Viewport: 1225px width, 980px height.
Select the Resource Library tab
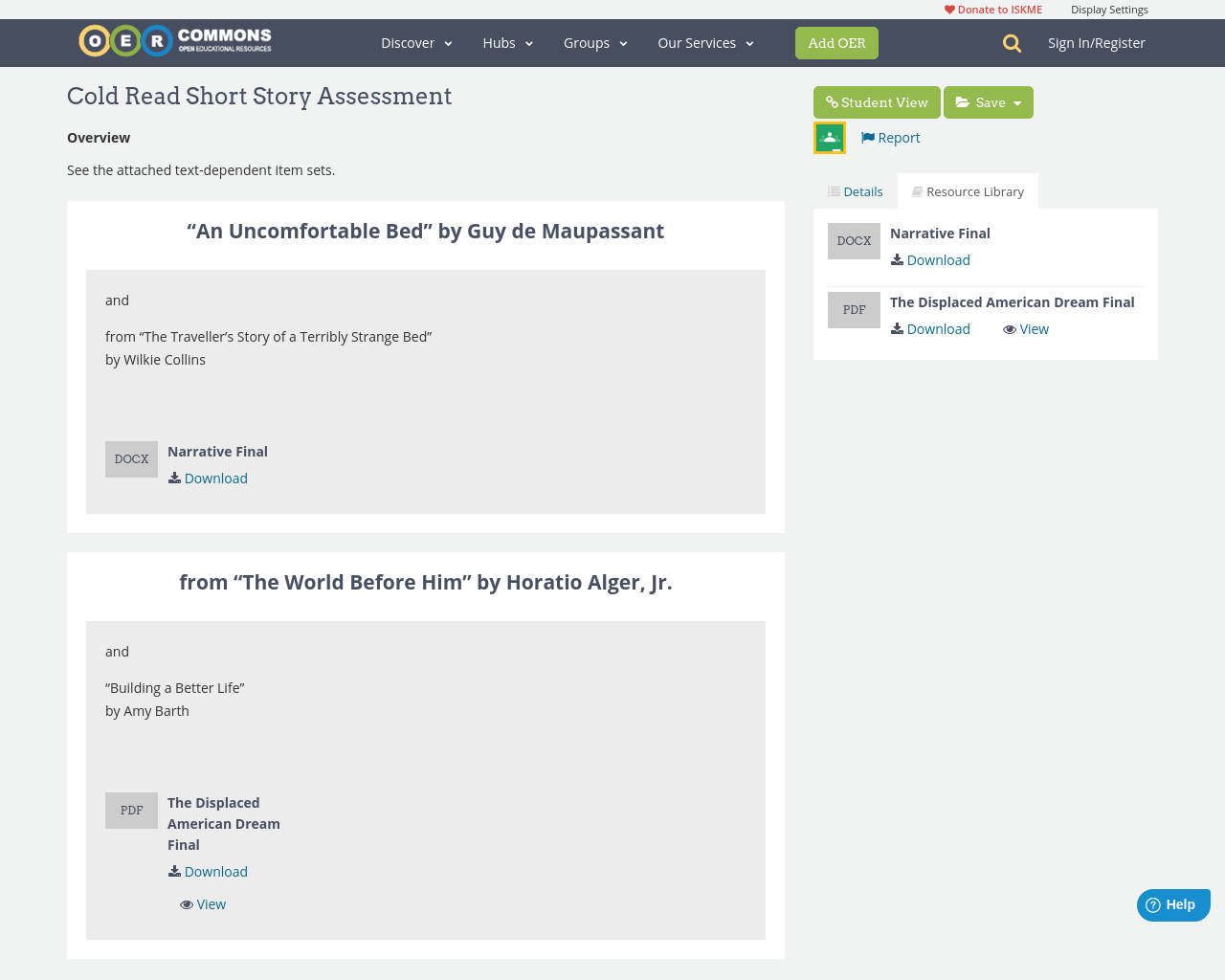click(968, 189)
